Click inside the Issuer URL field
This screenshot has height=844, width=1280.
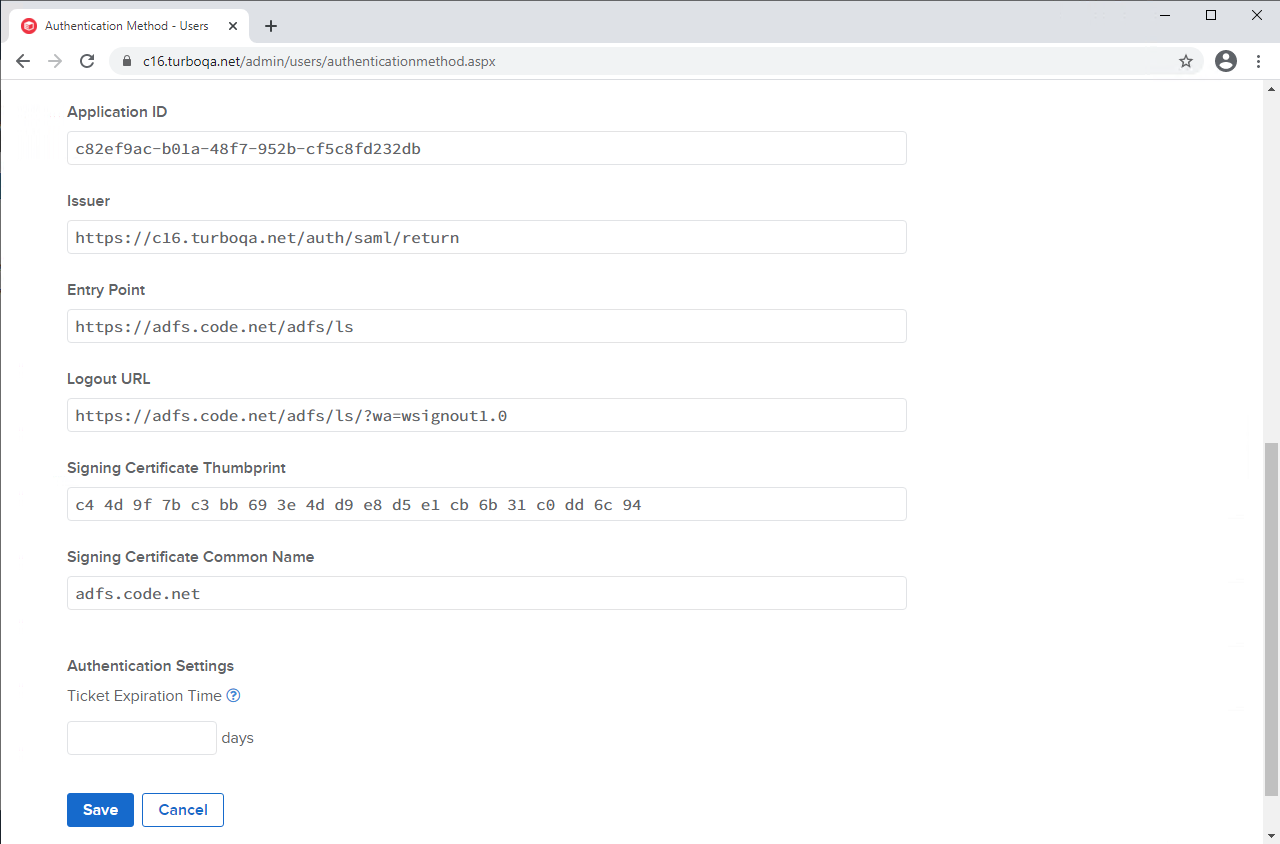[x=486, y=237]
